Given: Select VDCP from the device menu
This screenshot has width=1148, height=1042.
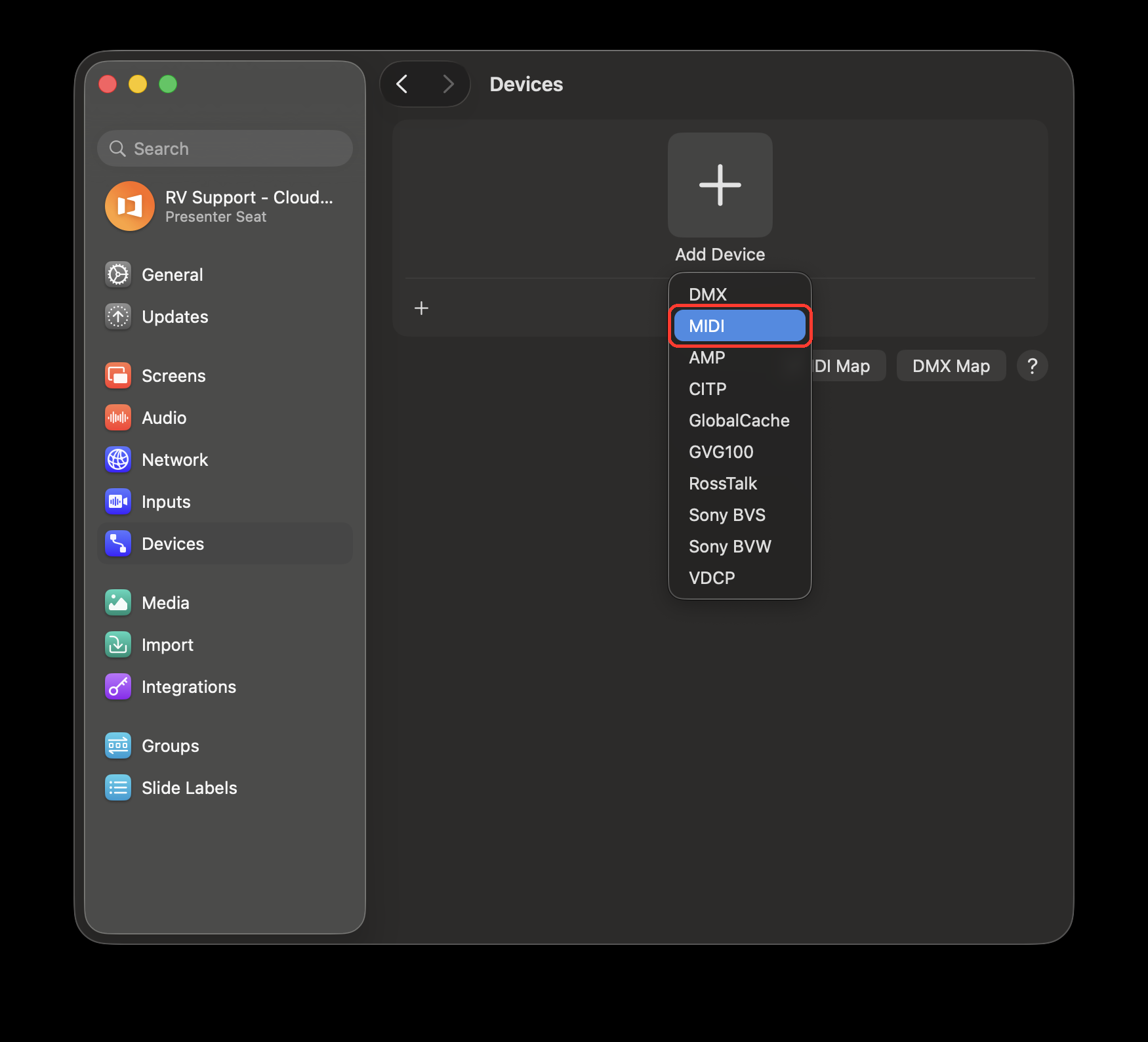Looking at the screenshot, I should [x=740, y=577].
